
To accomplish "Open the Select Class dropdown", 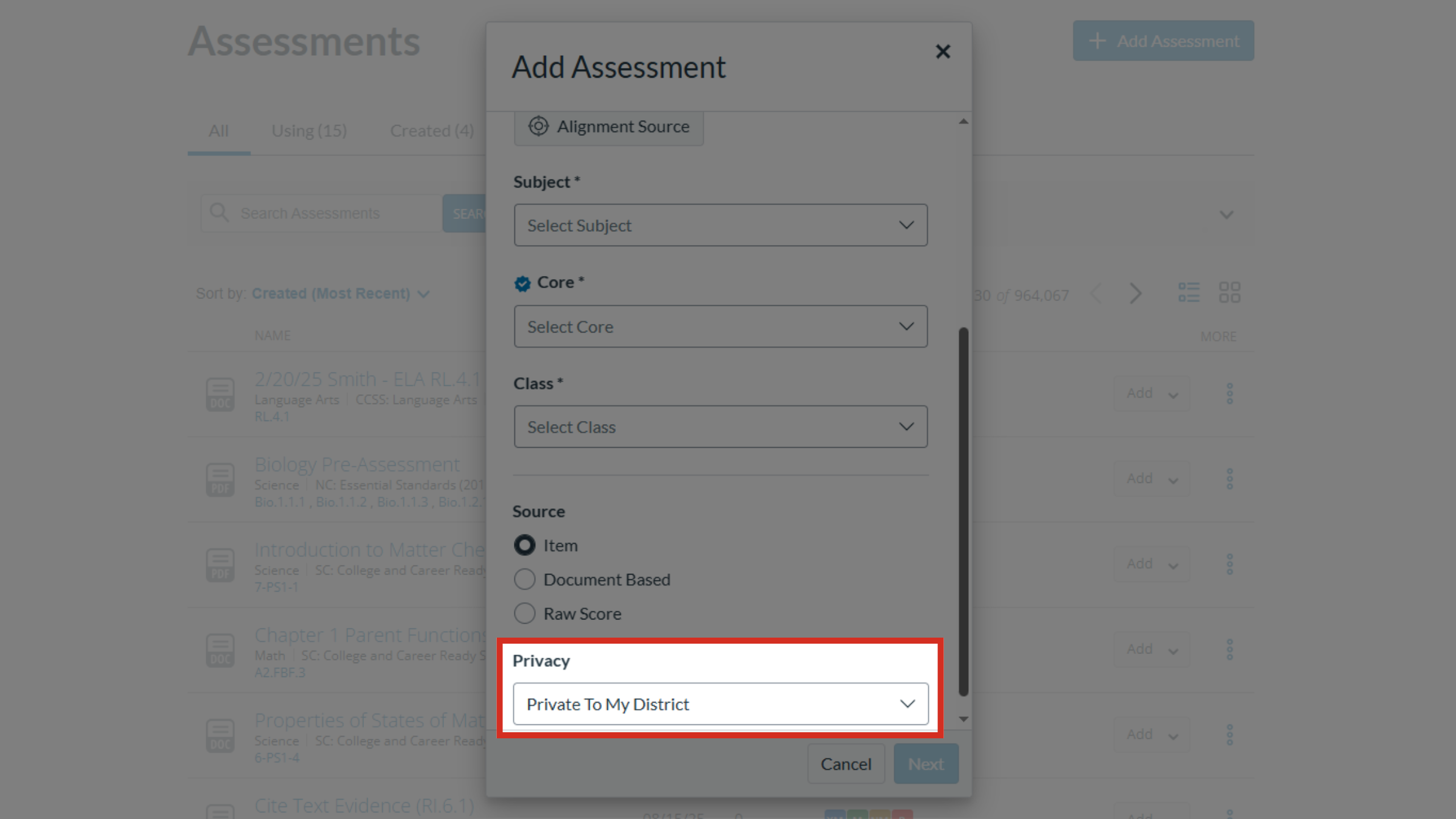I will [x=721, y=427].
